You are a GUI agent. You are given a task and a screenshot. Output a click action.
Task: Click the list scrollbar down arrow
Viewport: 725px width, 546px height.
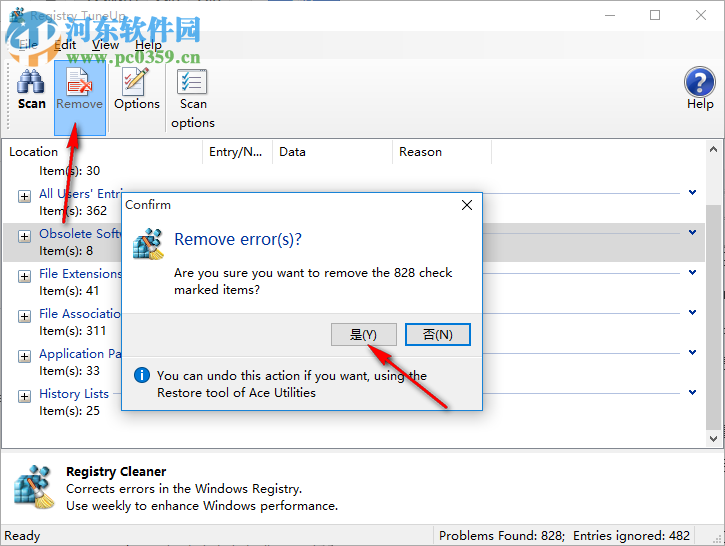click(713, 438)
